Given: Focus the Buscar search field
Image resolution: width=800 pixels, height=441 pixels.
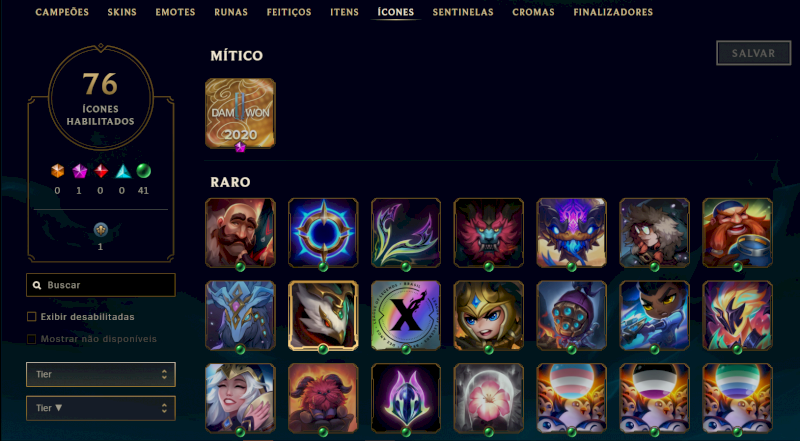Looking at the screenshot, I should [101, 285].
